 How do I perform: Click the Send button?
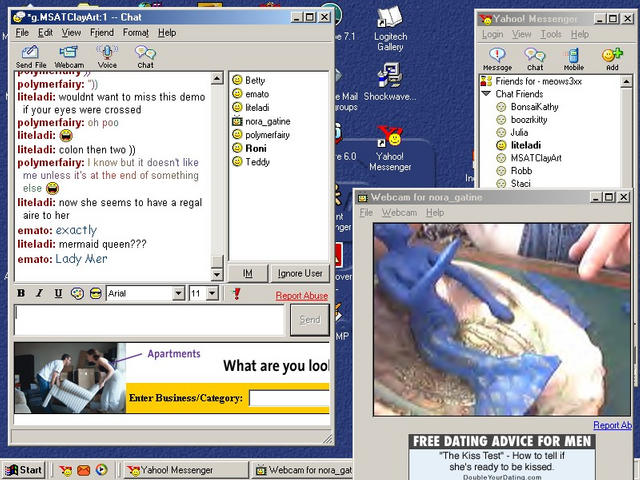click(310, 320)
